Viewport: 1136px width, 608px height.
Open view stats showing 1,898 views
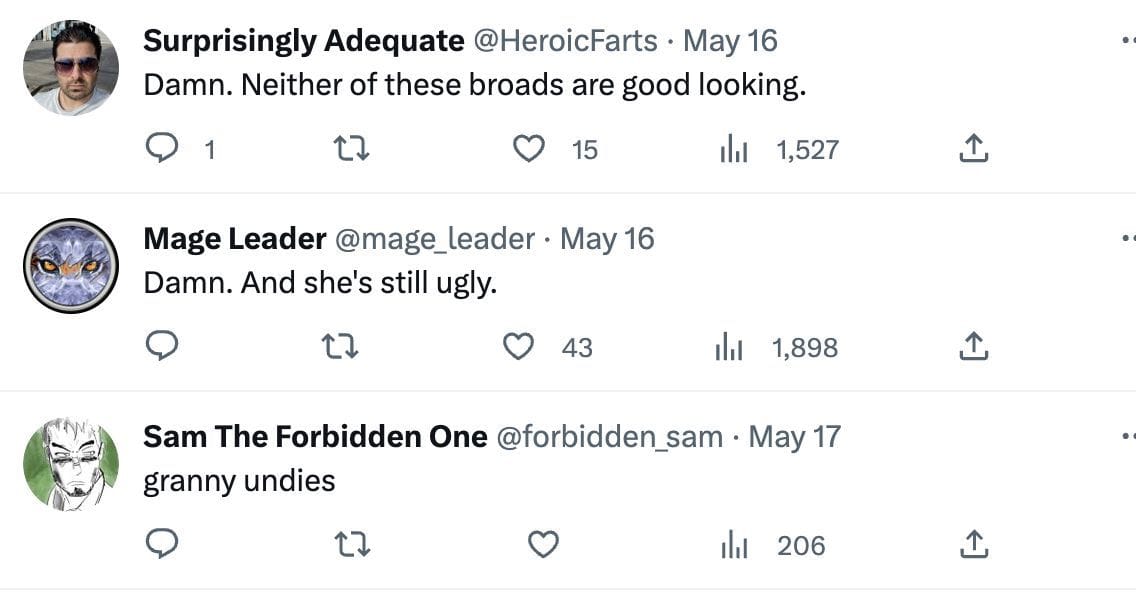(729, 348)
